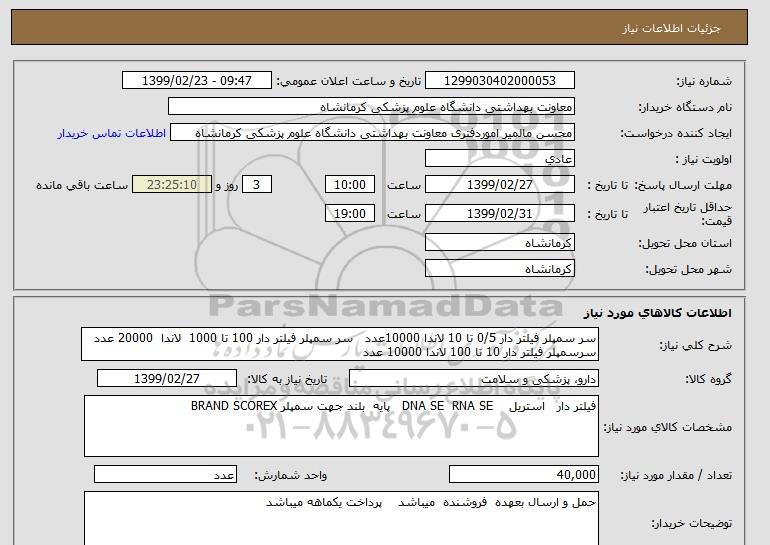The height and width of the screenshot is (545, 770).
Task: Click the validity time field 19:00
Action: pos(350,214)
